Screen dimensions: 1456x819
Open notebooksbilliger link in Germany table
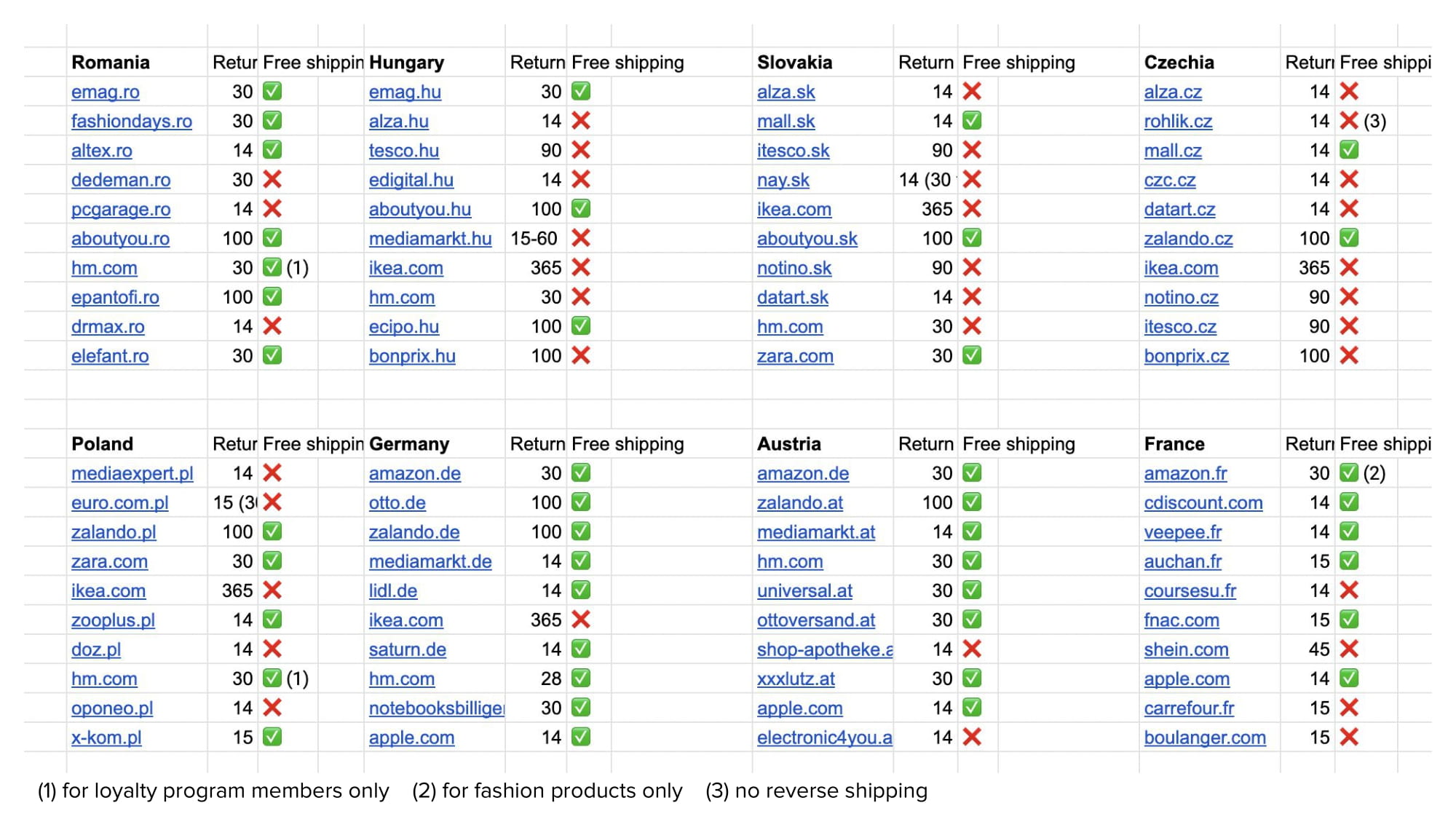[x=437, y=708]
